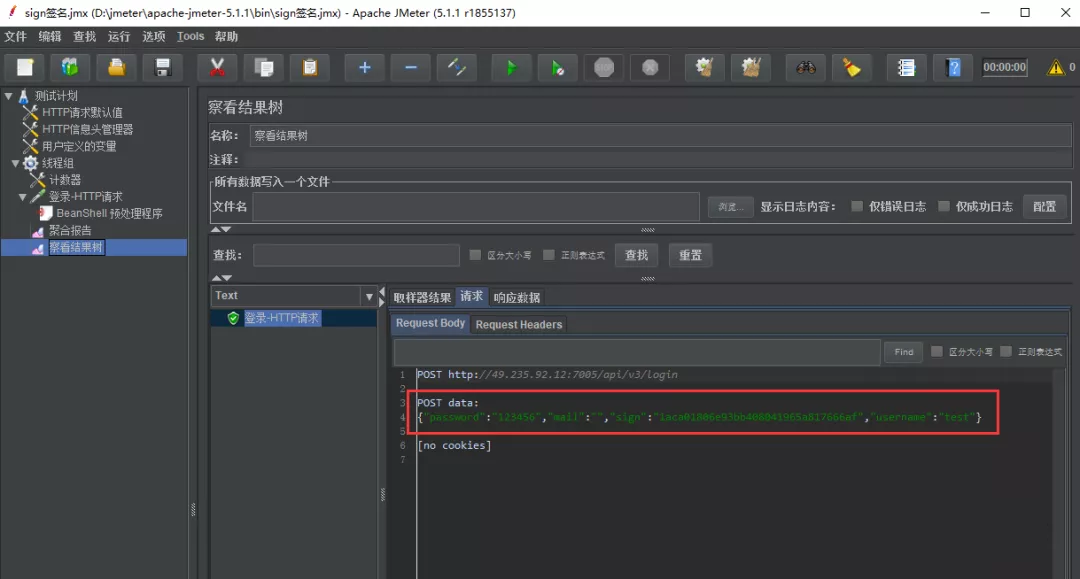Start the test with green play icon

pyautogui.click(x=511, y=67)
